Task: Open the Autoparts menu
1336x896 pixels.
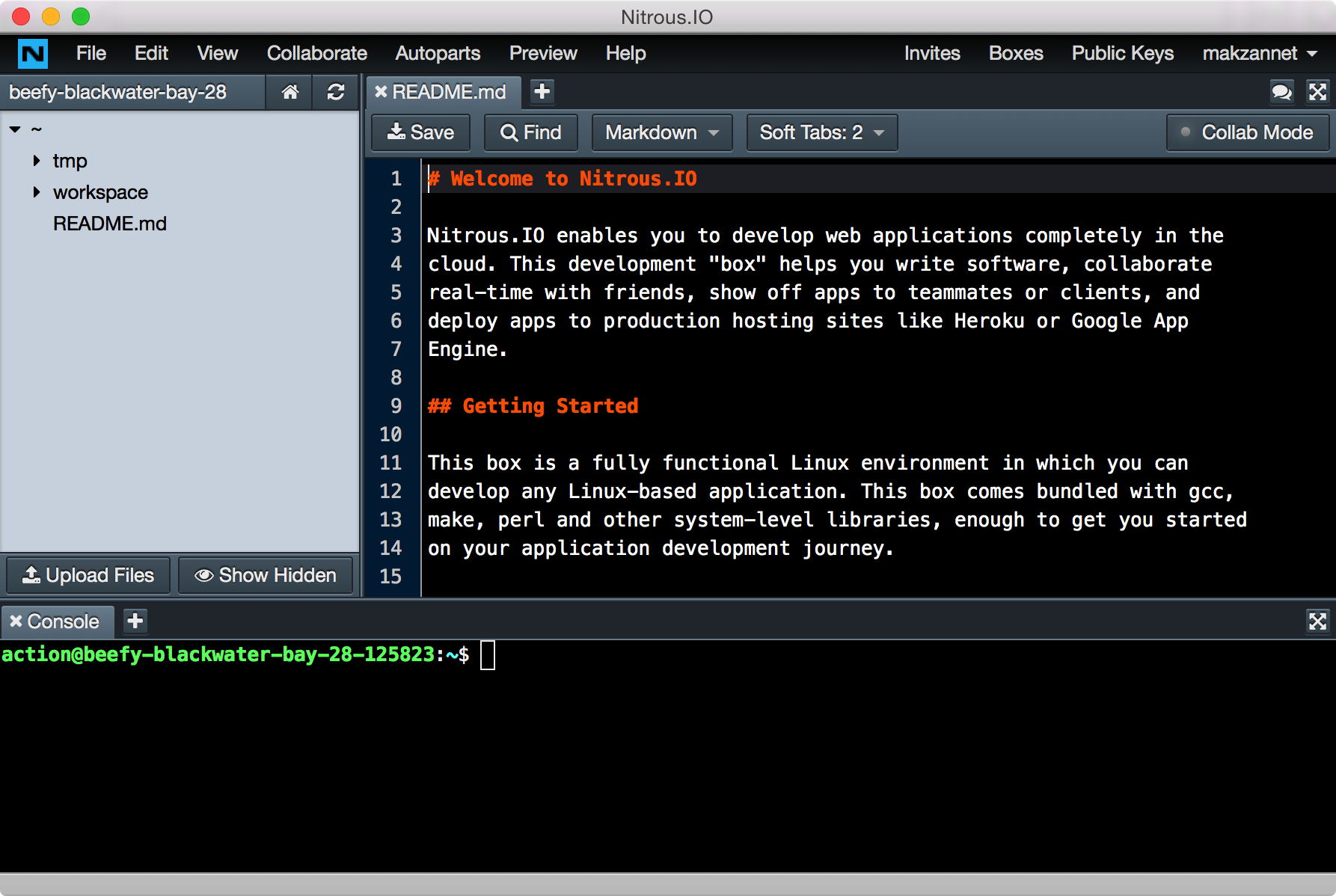Action: coord(438,53)
